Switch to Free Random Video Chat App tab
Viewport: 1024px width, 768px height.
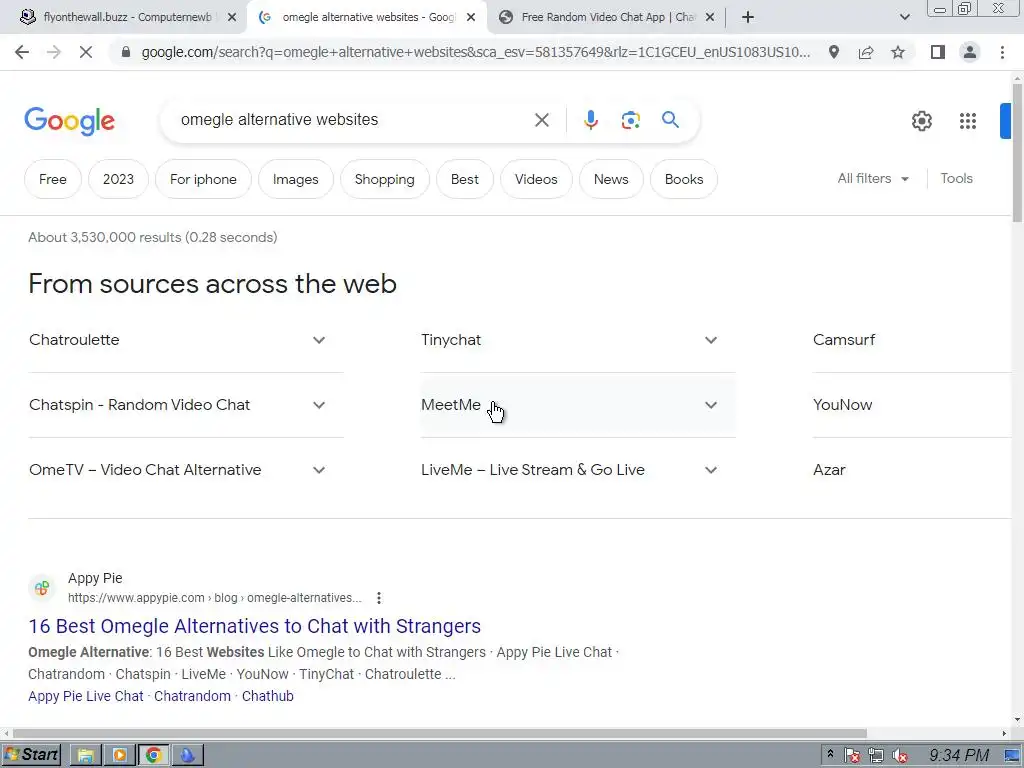click(607, 18)
